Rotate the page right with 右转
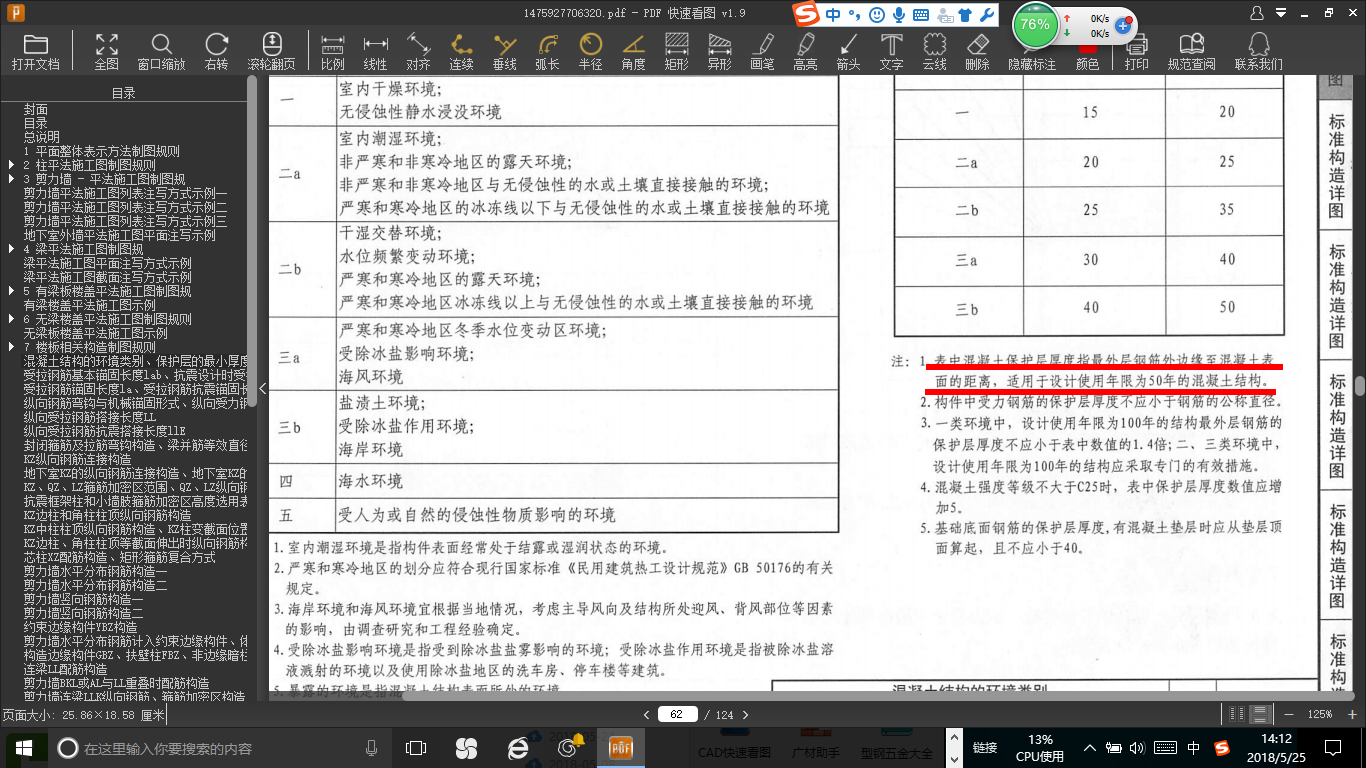1366x768 pixels. tap(216, 51)
